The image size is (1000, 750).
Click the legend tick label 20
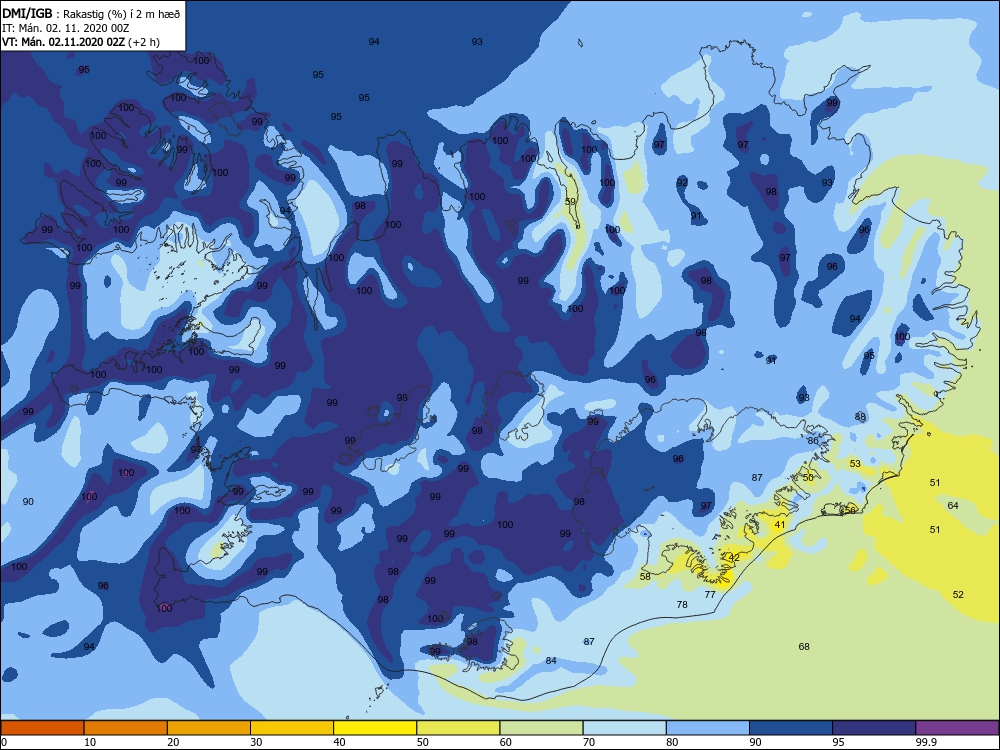click(x=173, y=742)
